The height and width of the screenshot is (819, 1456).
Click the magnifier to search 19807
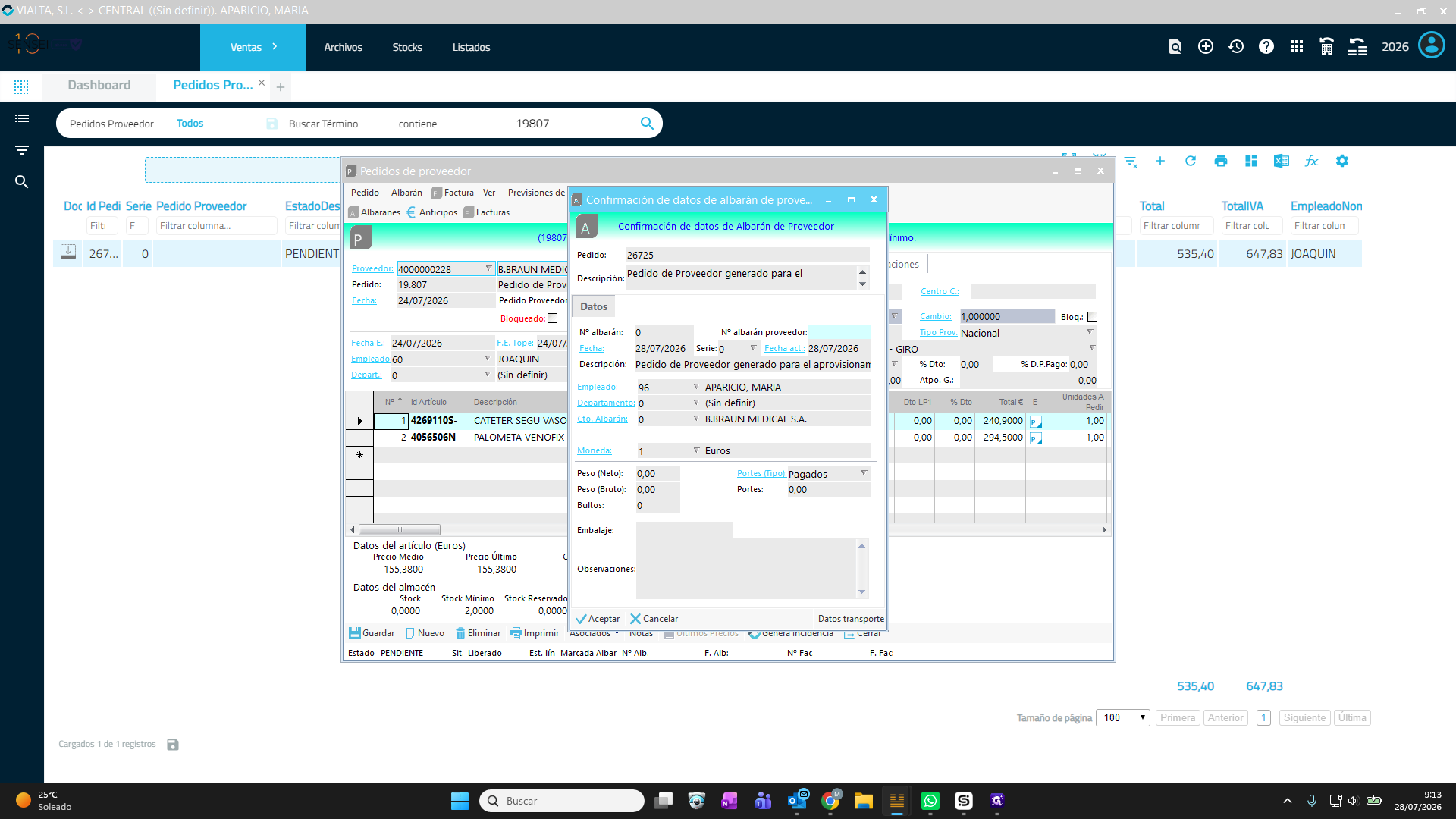647,123
